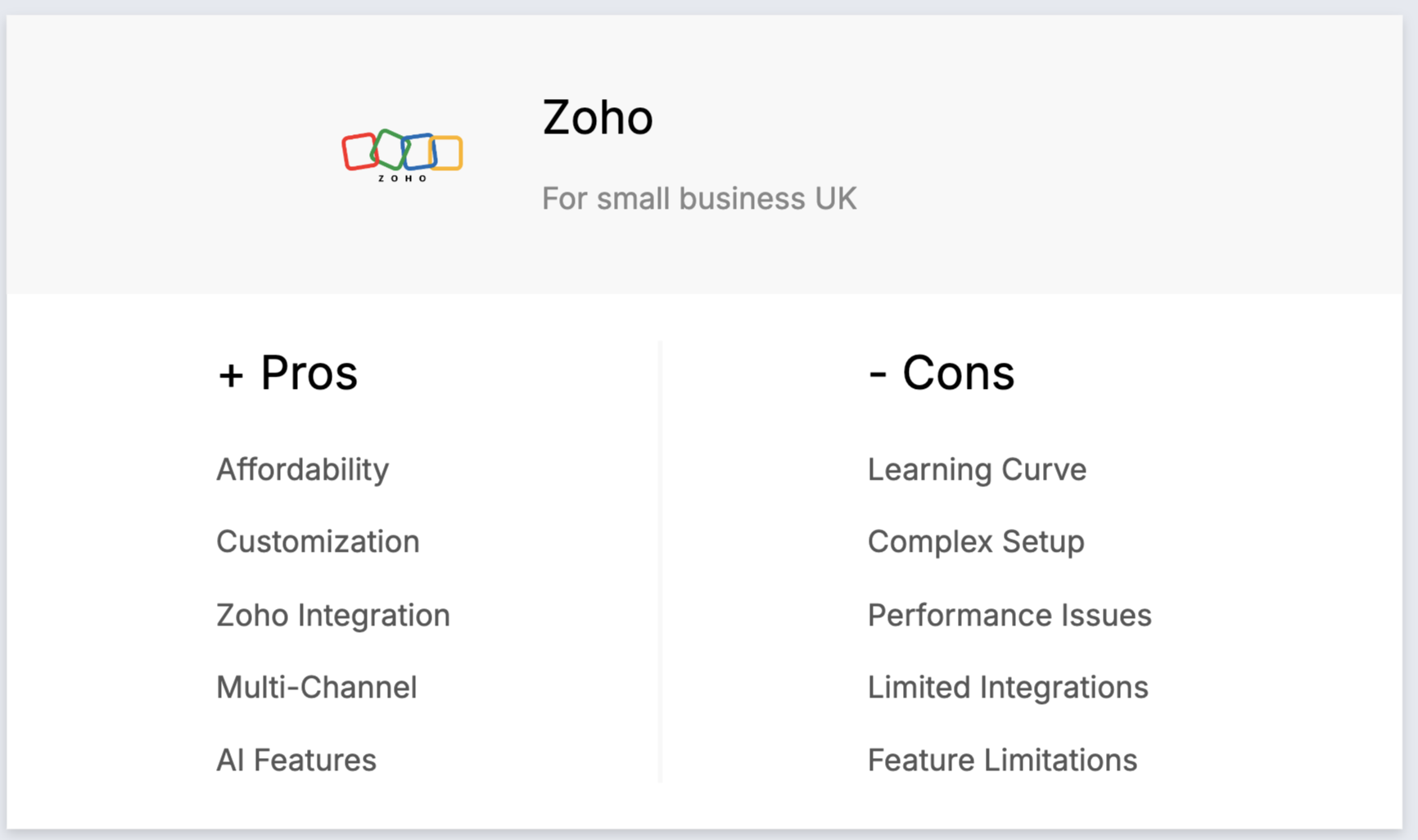Click the Performance Issues entry
The image size is (1418, 840).
1009,616
